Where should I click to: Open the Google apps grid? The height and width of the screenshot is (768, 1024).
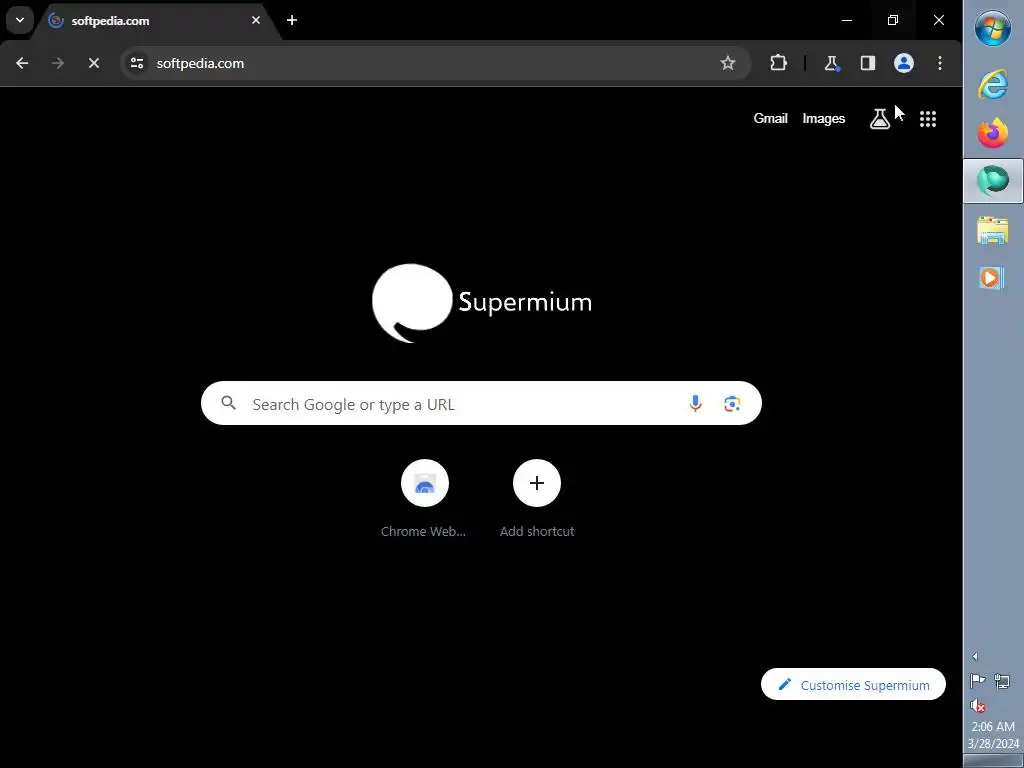point(928,119)
